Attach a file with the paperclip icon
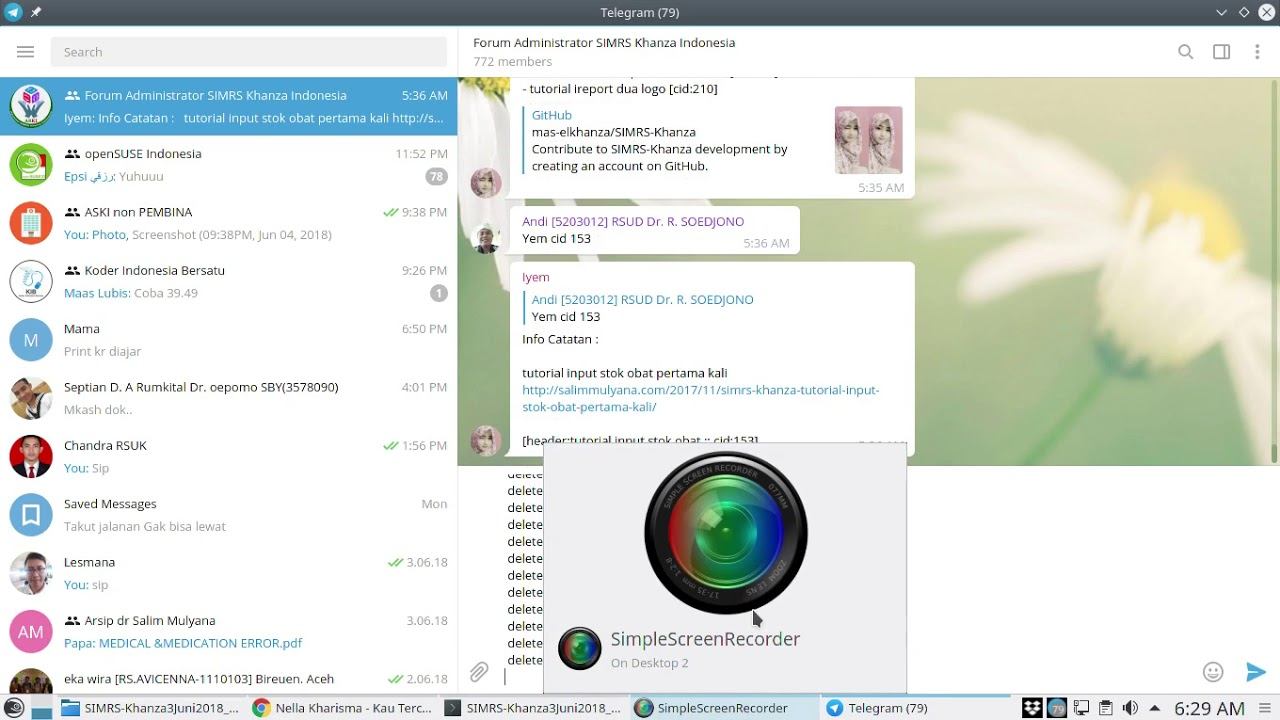The height and width of the screenshot is (720, 1280). 479,672
